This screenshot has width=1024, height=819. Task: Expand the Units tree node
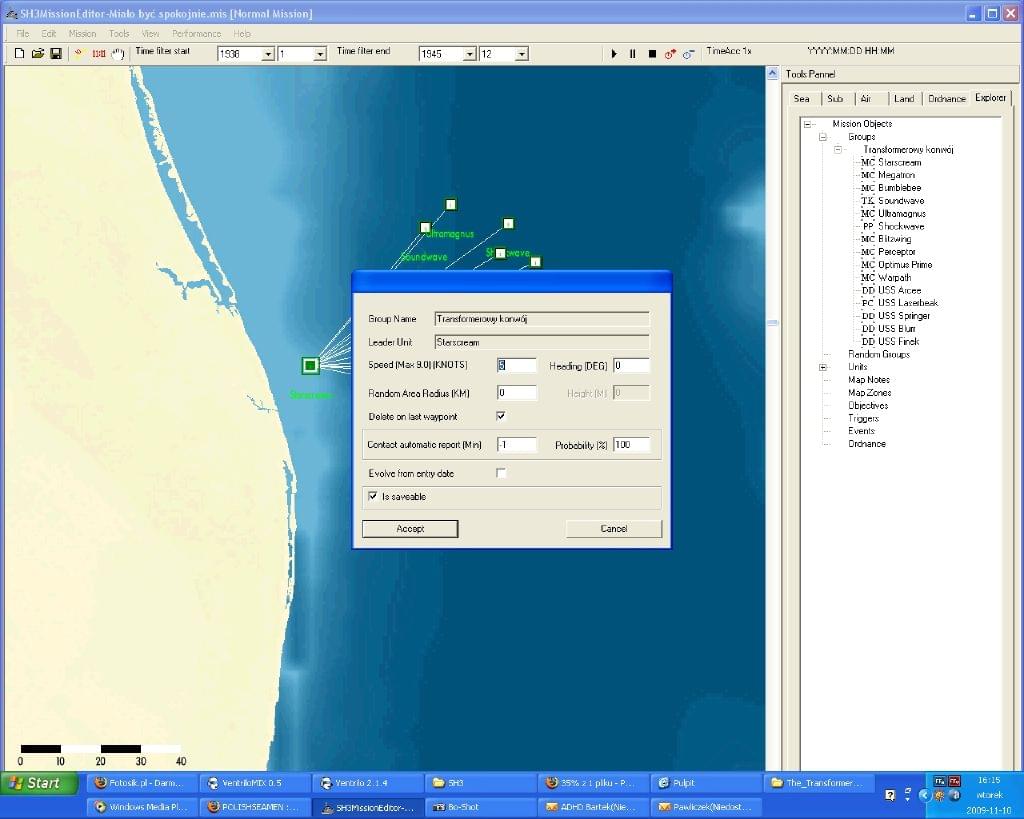tap(823, 367)
